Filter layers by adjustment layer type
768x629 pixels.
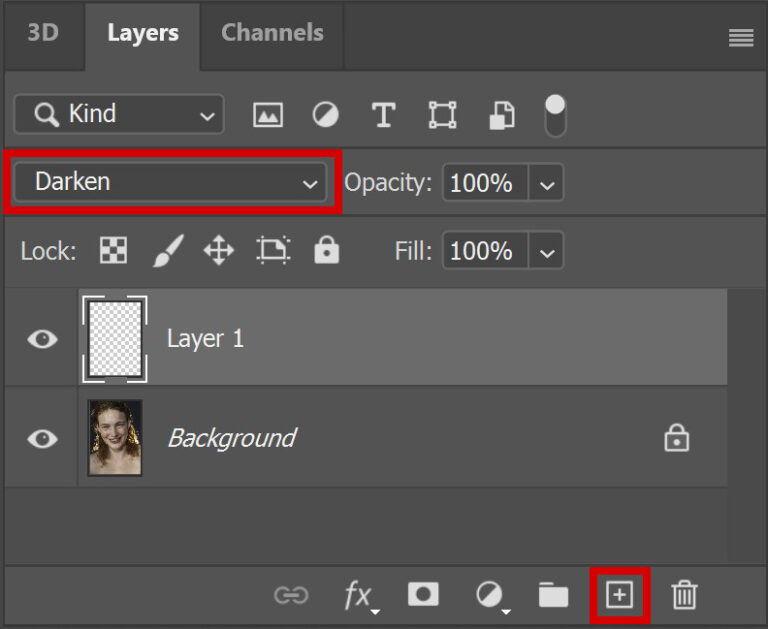point(325,115)
